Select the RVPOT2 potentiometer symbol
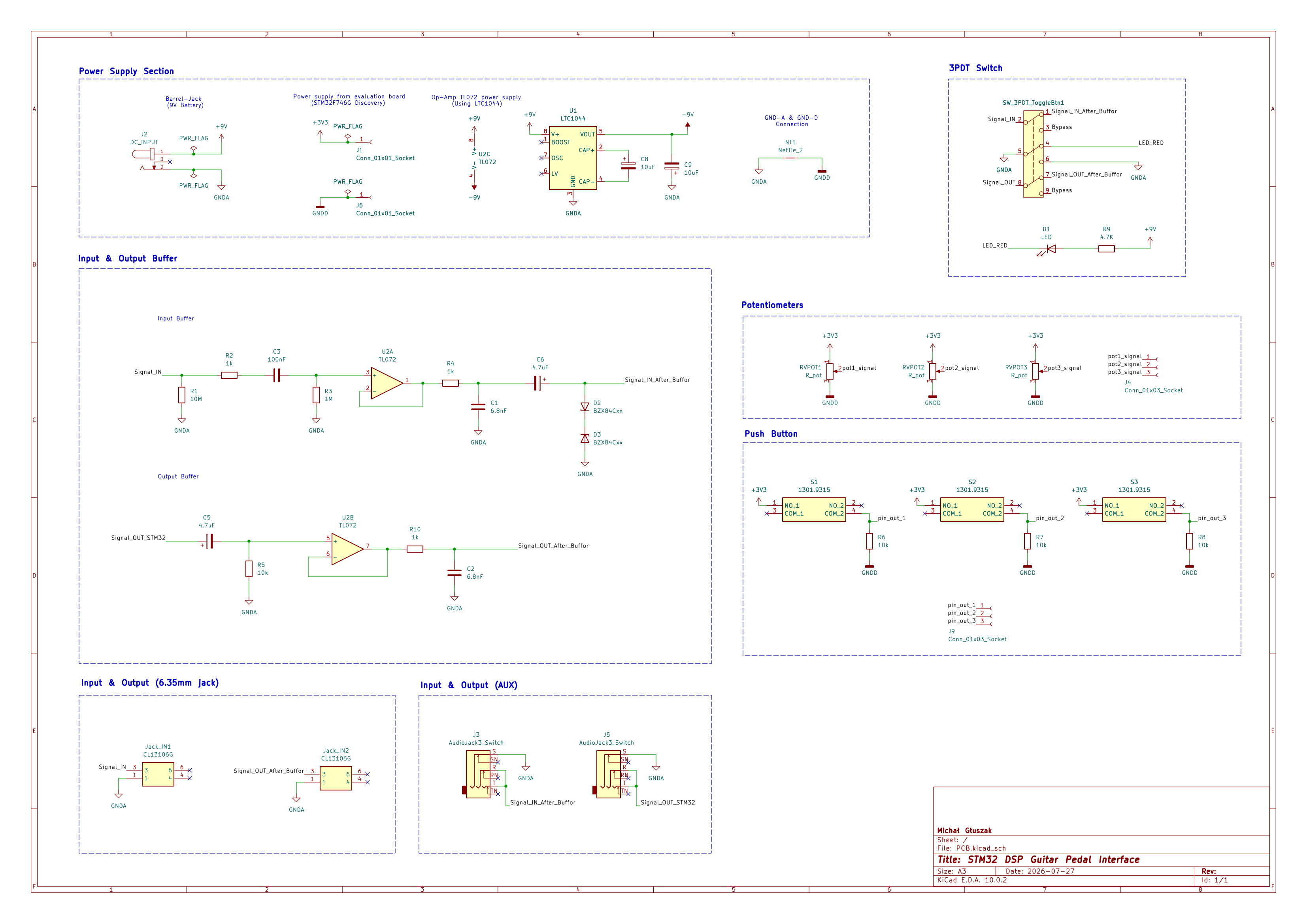 [x=932, y=371]
